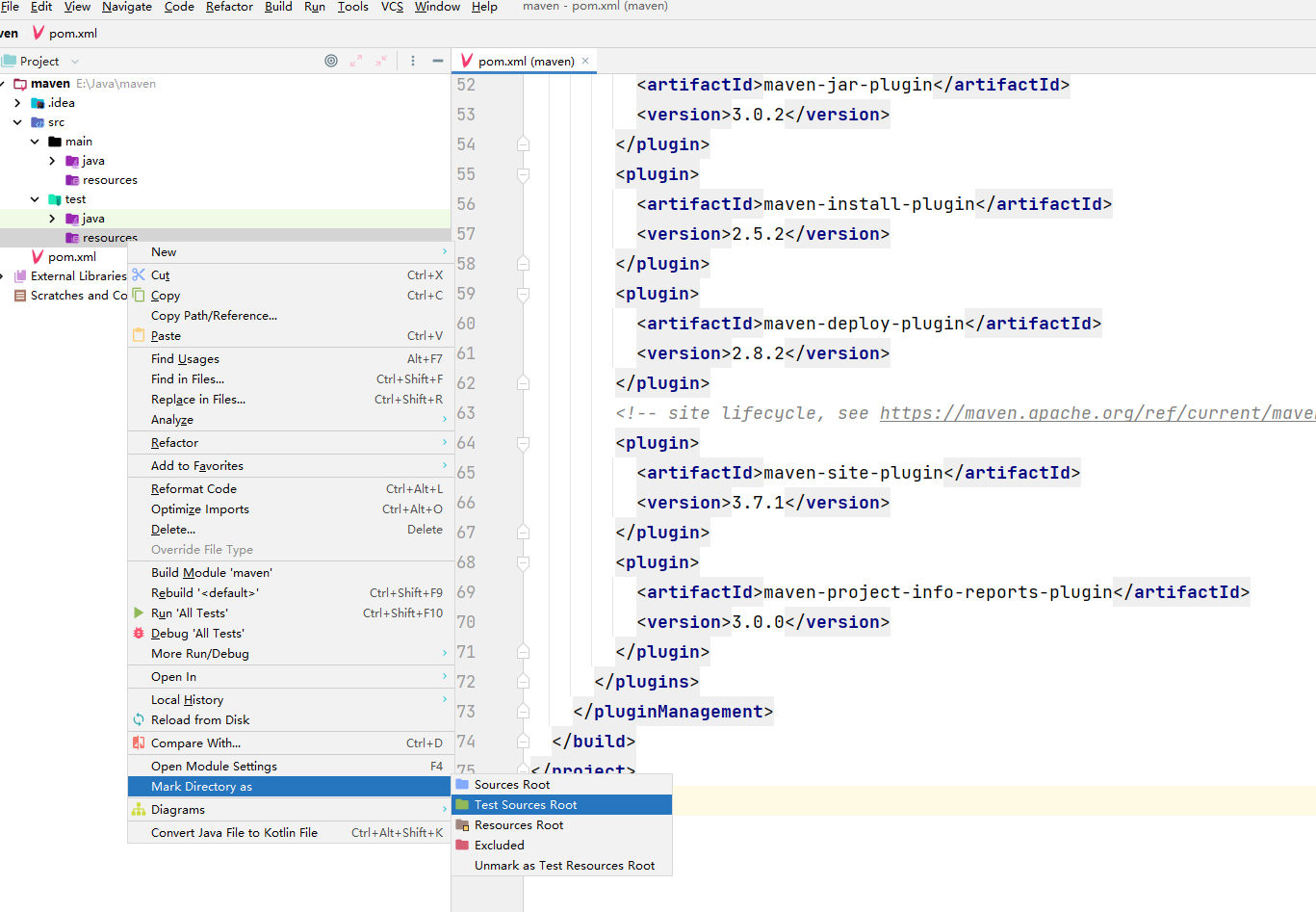
Task: Click the pom.xml Maven icon in the project tree
Action: (38, 256)
